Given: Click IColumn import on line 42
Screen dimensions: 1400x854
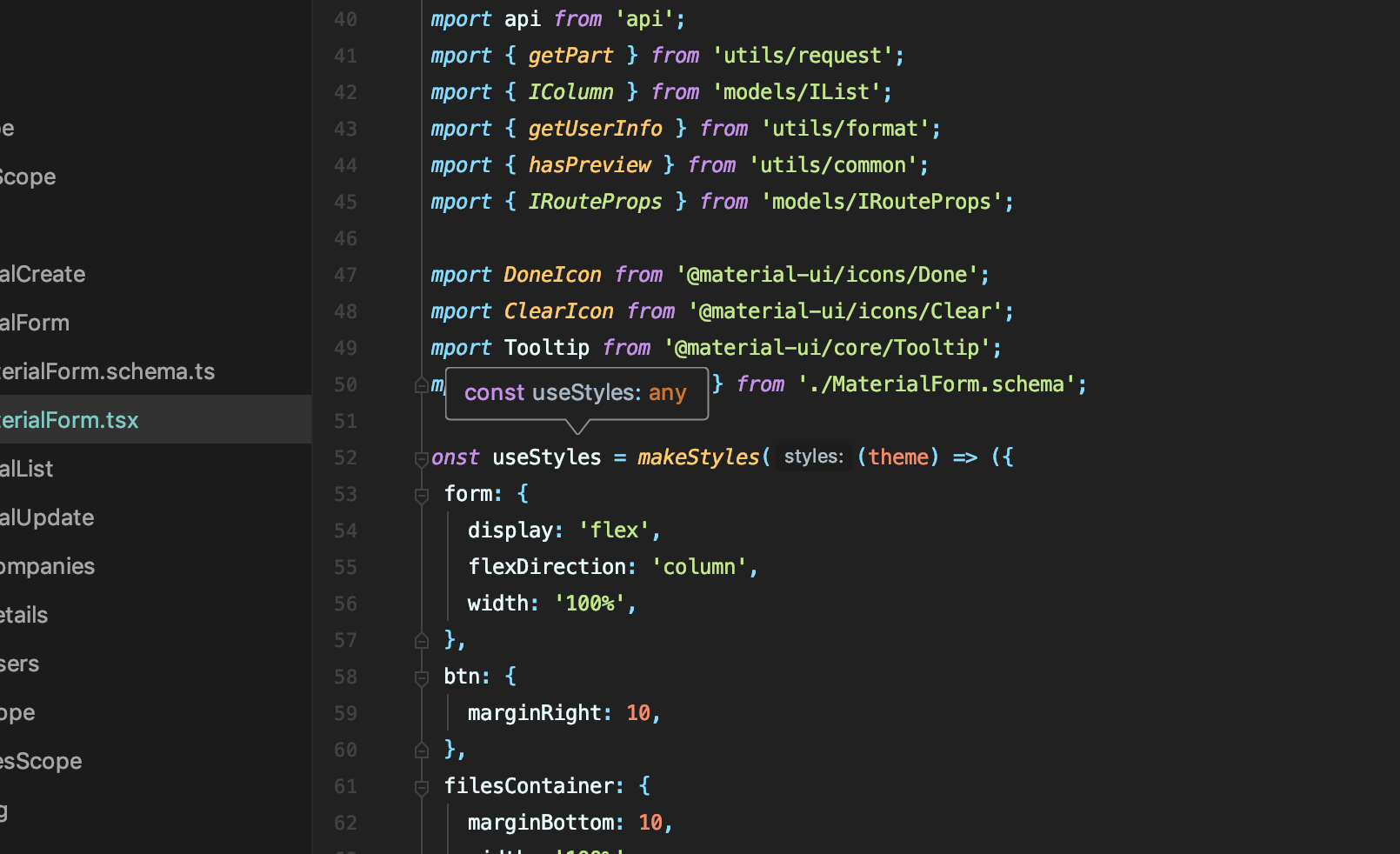Looking at the screenshot, I should (571, 92).
